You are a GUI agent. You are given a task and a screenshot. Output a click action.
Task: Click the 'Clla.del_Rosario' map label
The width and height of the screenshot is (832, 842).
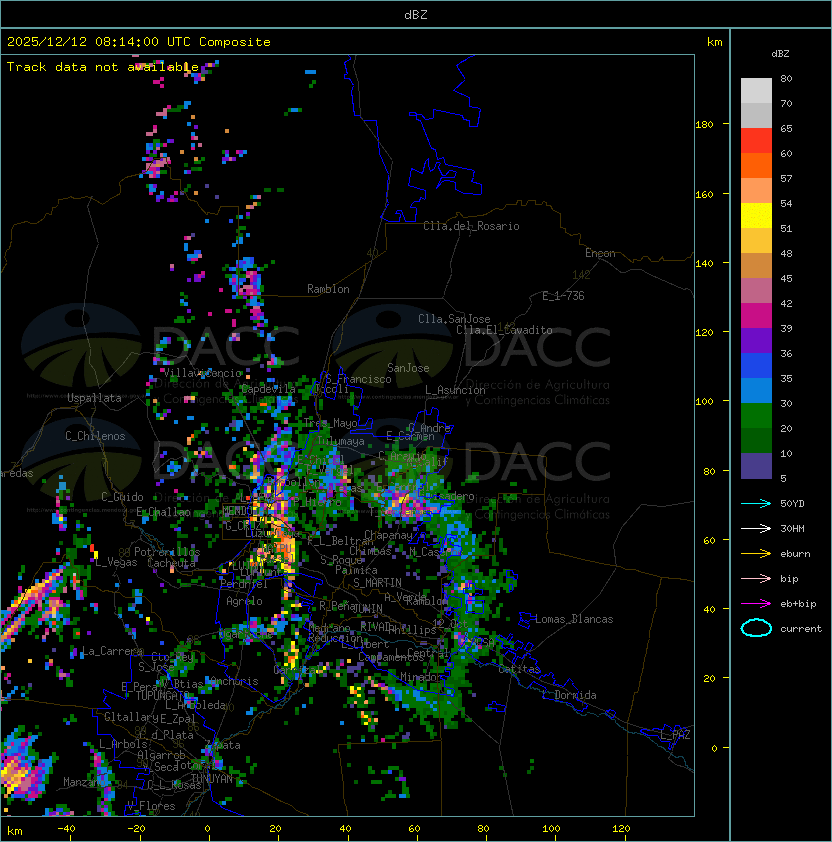pos(471,226)
